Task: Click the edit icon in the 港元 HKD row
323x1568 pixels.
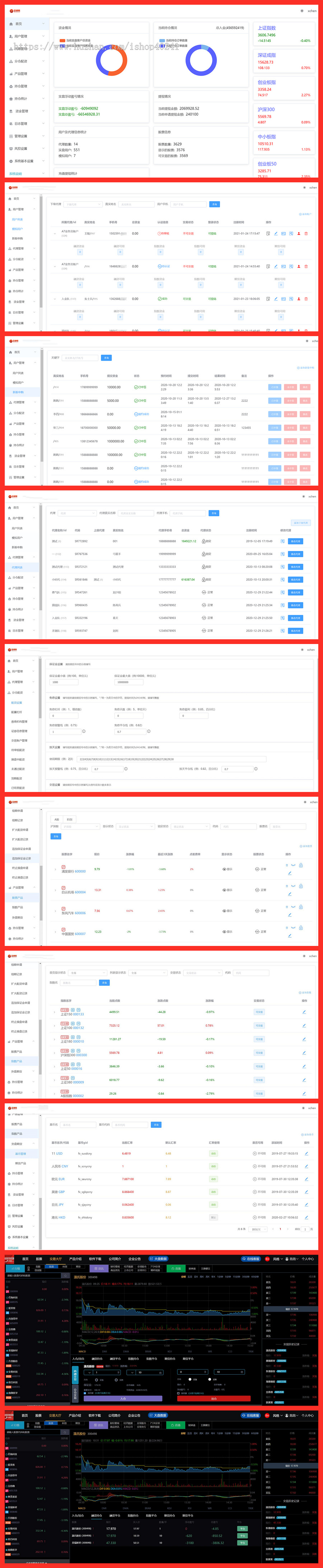Action: 306,1217
